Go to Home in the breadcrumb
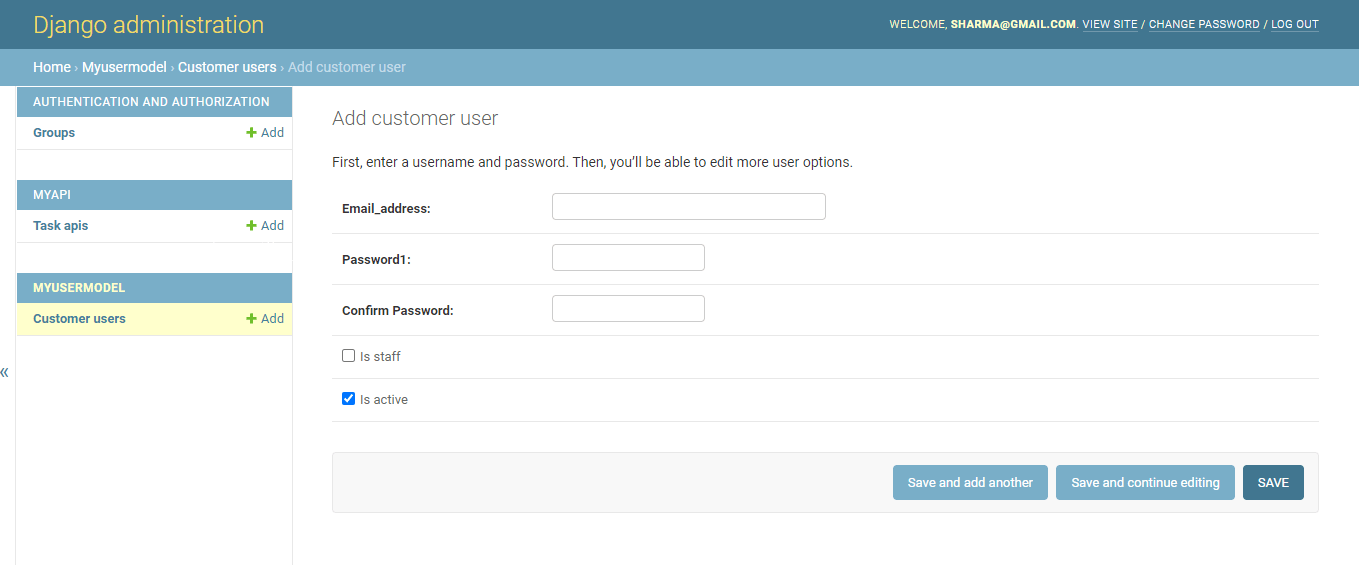Screen dimensions: 1359x565 (x=52, y=67)
